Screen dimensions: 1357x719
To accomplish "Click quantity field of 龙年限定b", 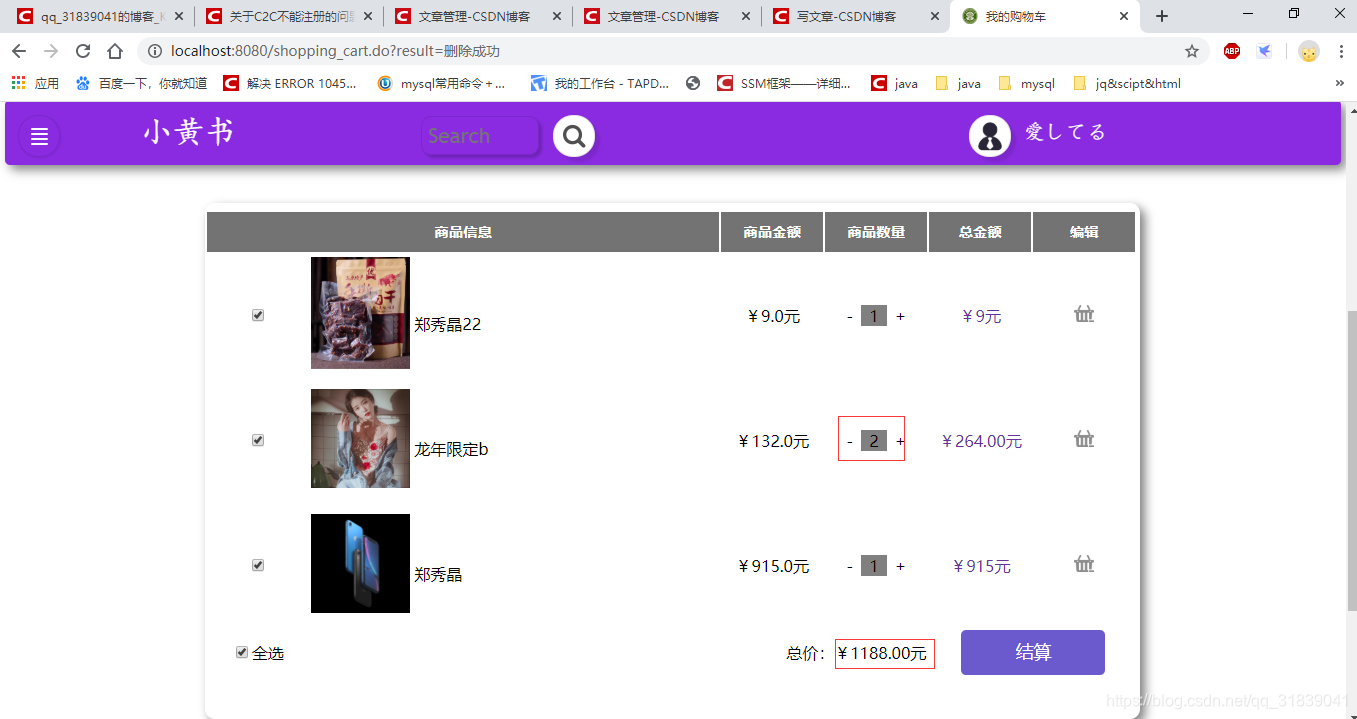I will click(874, 441).
